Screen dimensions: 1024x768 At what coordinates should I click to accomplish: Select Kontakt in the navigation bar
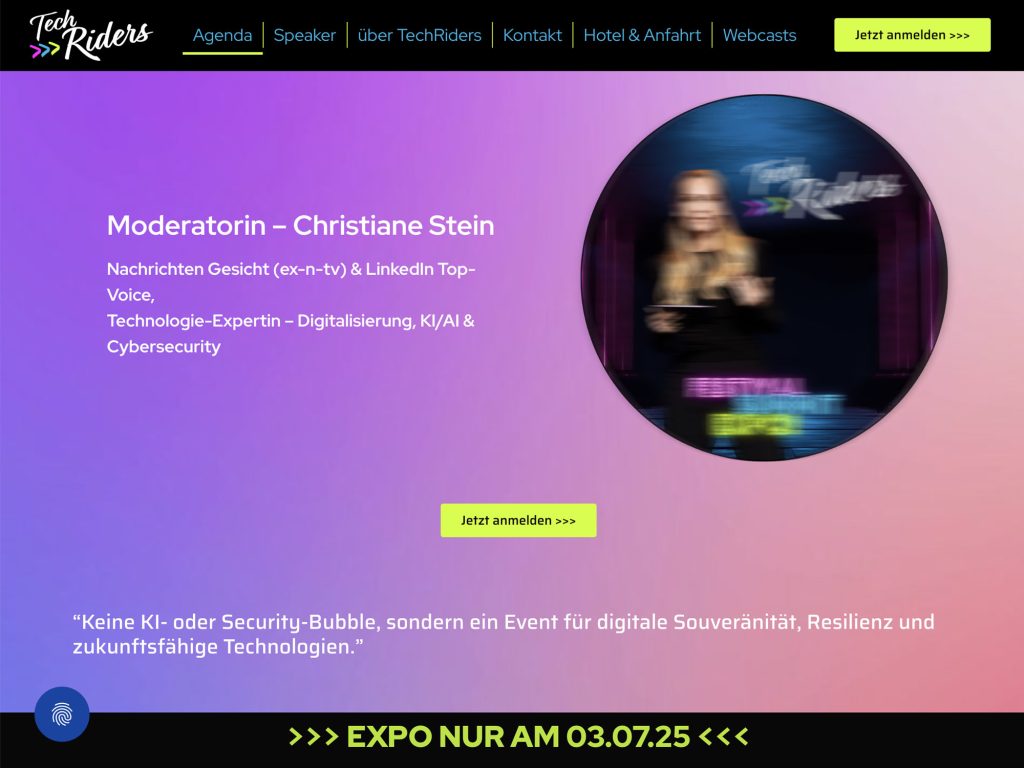pos(532,35)
